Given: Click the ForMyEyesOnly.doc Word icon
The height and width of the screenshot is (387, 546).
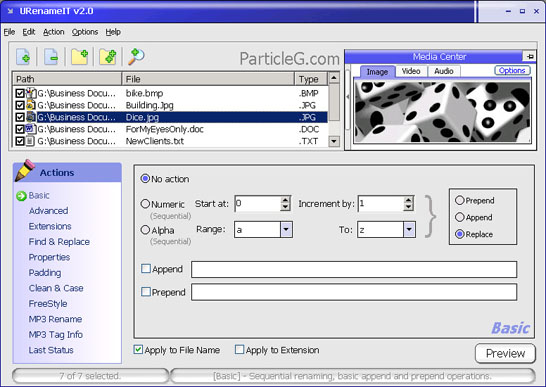Looking at the screenshot, I should coord(31,129).
